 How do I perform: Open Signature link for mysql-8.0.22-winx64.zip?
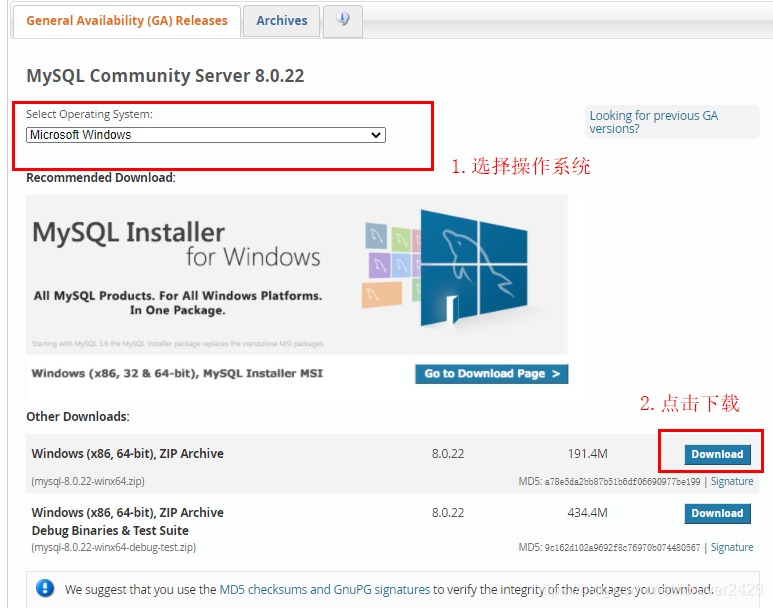click(732, 481)
